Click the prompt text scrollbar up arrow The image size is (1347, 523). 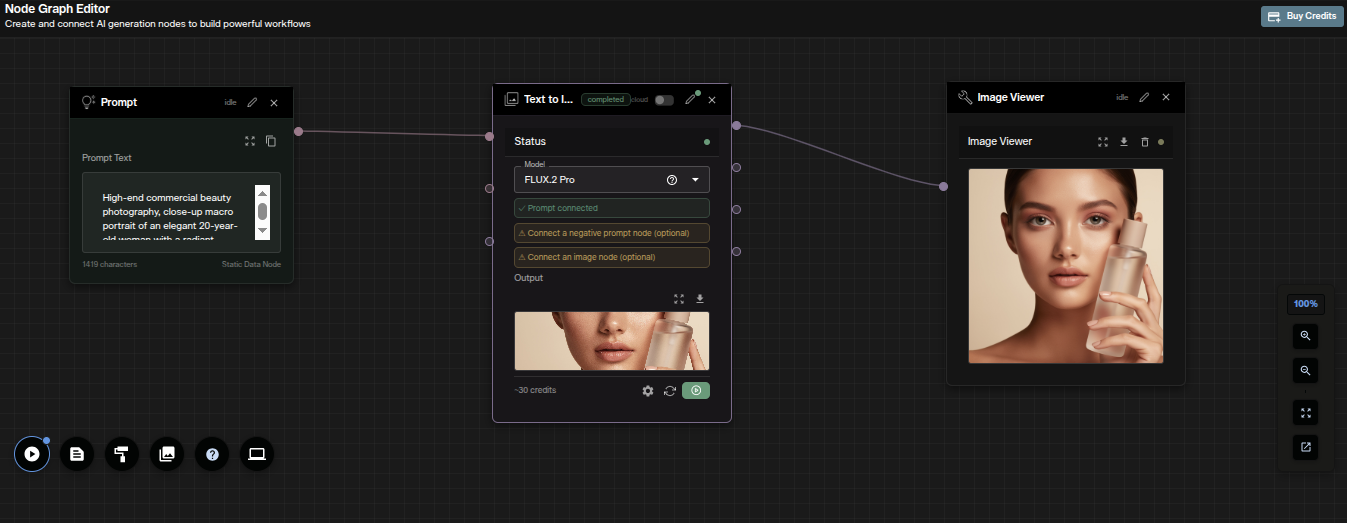(262, 192)
